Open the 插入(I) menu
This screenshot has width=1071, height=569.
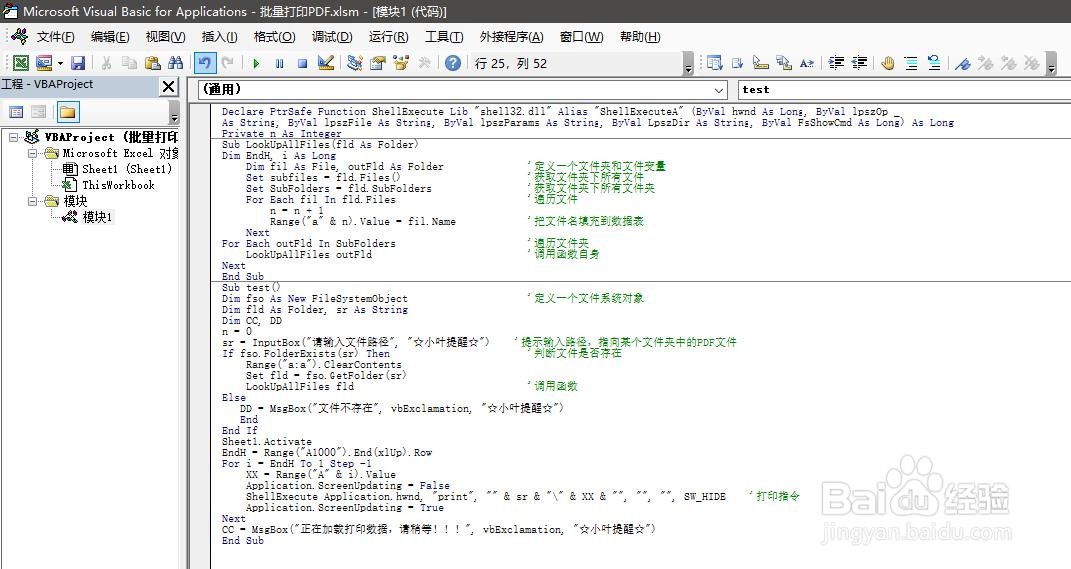pyautogui.click(x=219, y=37)
